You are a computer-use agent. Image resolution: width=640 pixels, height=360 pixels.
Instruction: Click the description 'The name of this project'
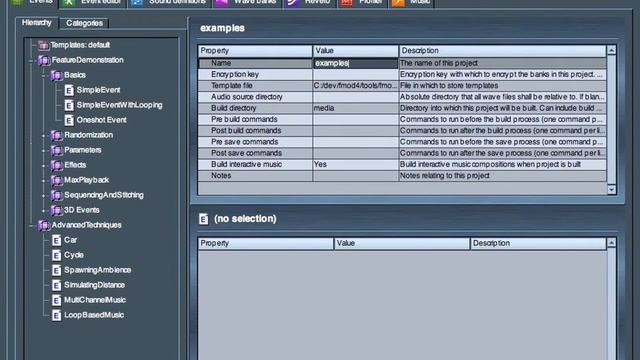click(x=439, y=63)
